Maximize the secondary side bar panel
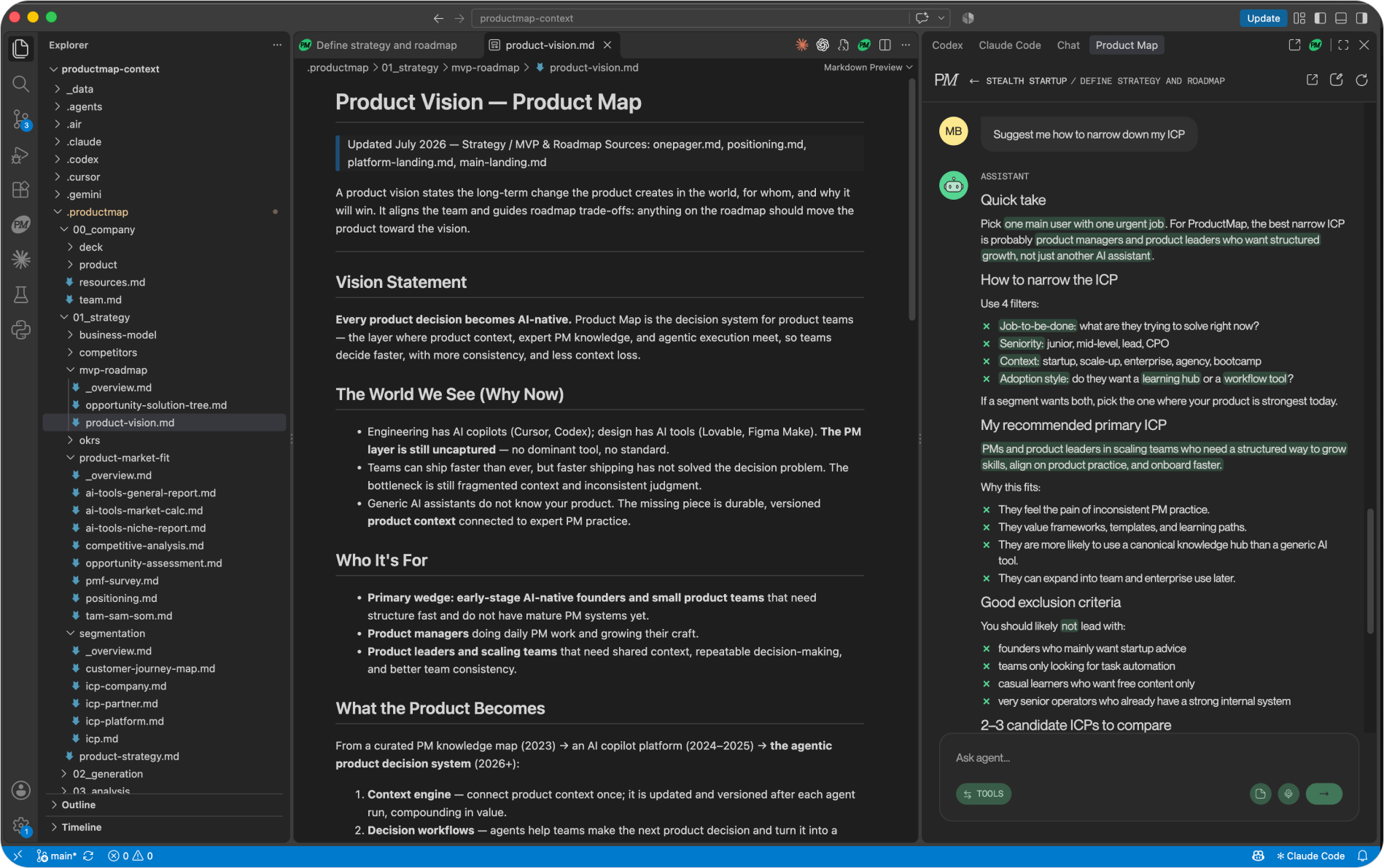 tap(1343, 45)
